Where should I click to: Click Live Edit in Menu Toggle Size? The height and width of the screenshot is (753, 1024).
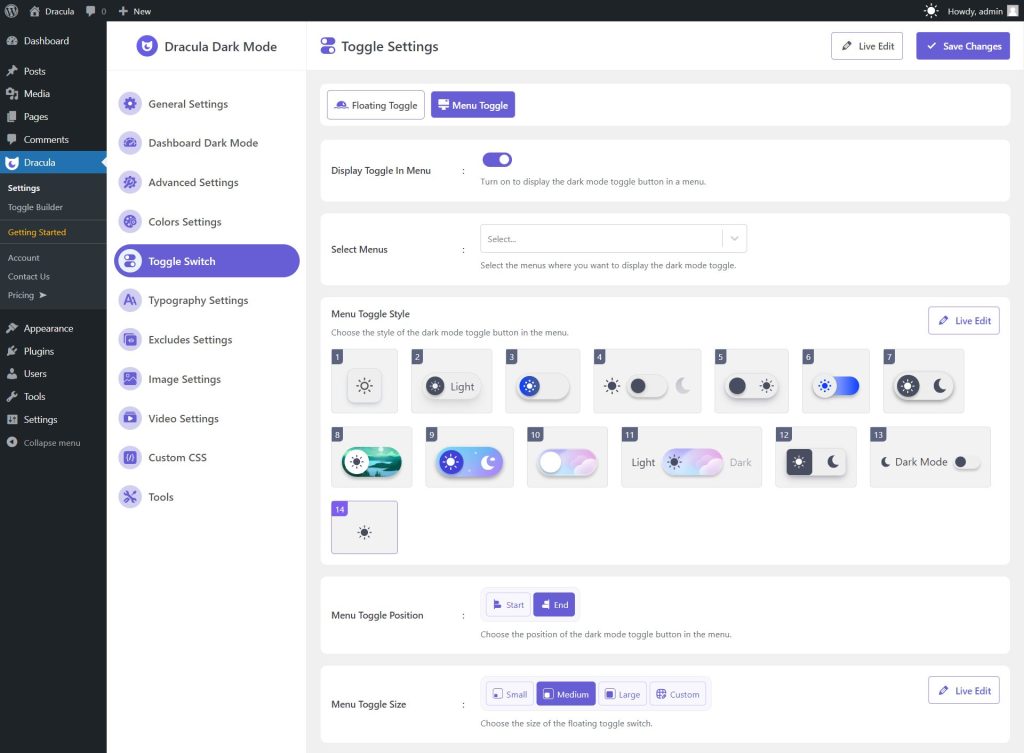[963, 690]
